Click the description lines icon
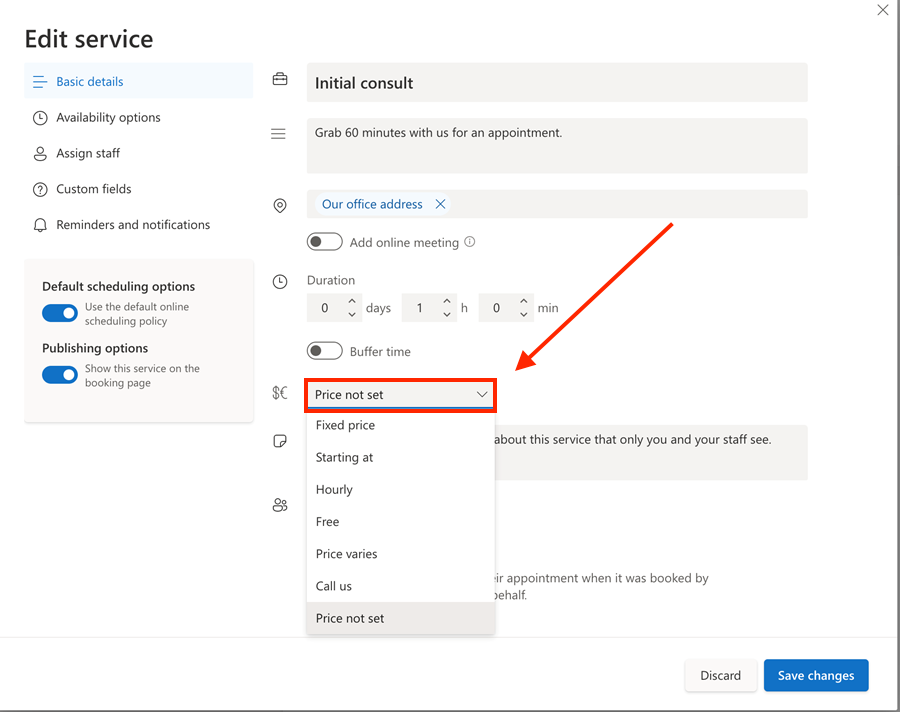 (278, 134)
